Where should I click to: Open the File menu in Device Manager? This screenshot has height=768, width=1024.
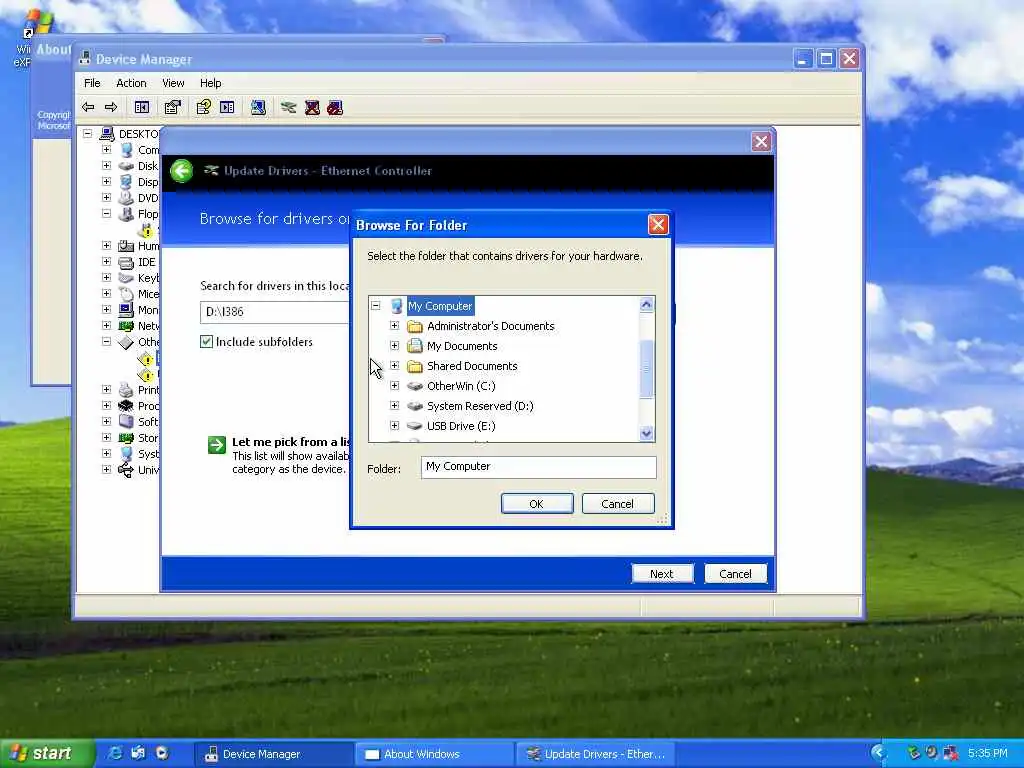click(x=92, y=83)
